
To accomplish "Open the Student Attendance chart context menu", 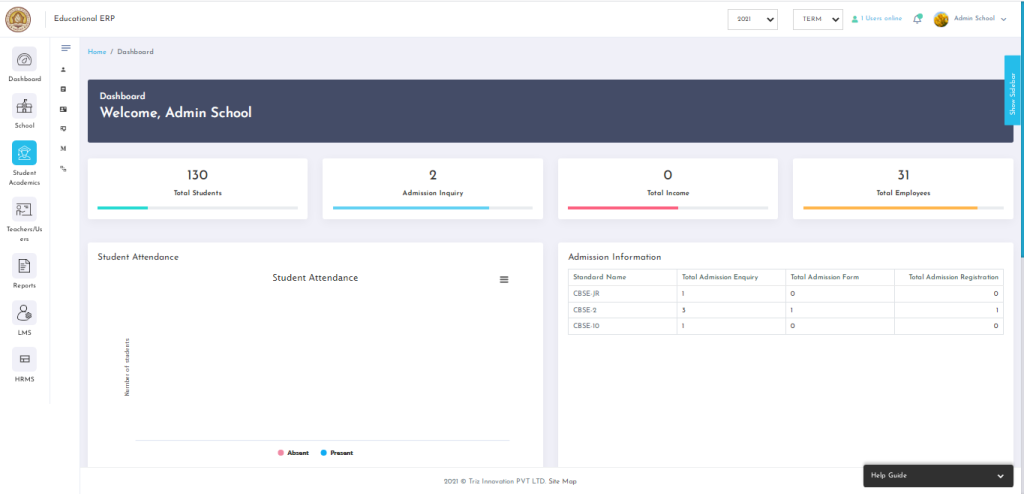I will (x=504, y=279).
